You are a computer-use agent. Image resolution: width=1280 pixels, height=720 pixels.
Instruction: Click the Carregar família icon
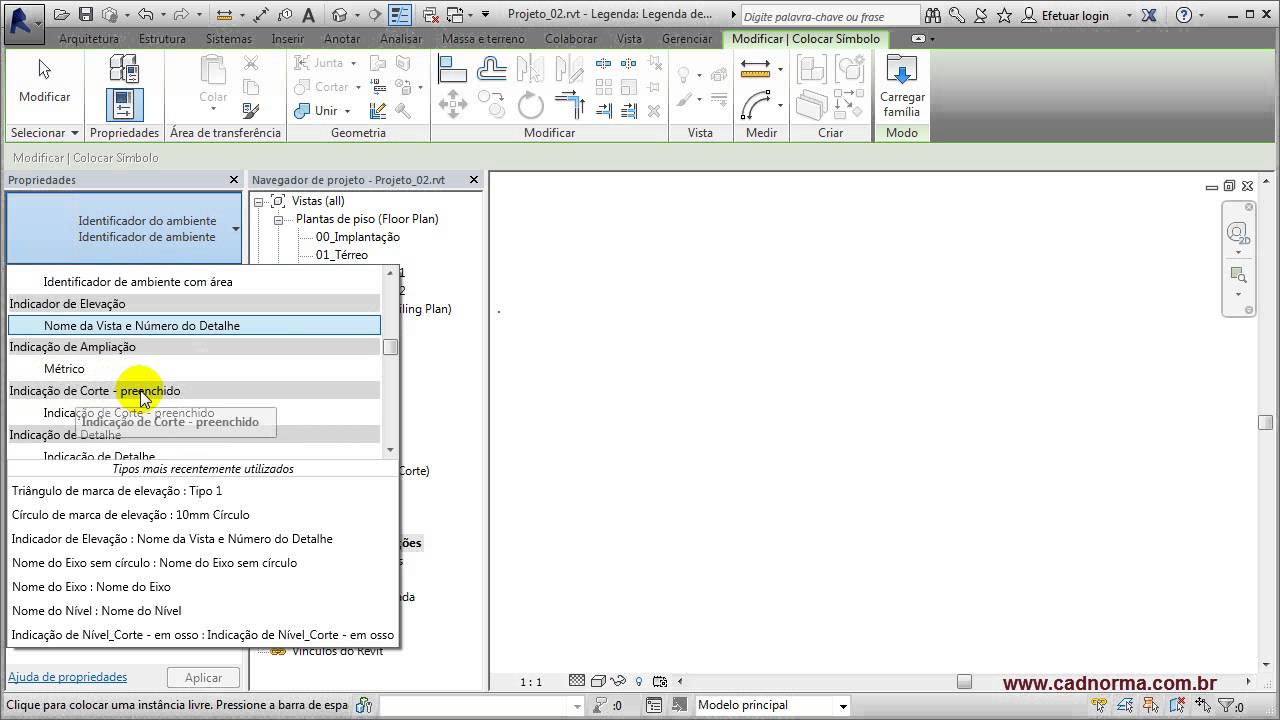tap(902, 86)
